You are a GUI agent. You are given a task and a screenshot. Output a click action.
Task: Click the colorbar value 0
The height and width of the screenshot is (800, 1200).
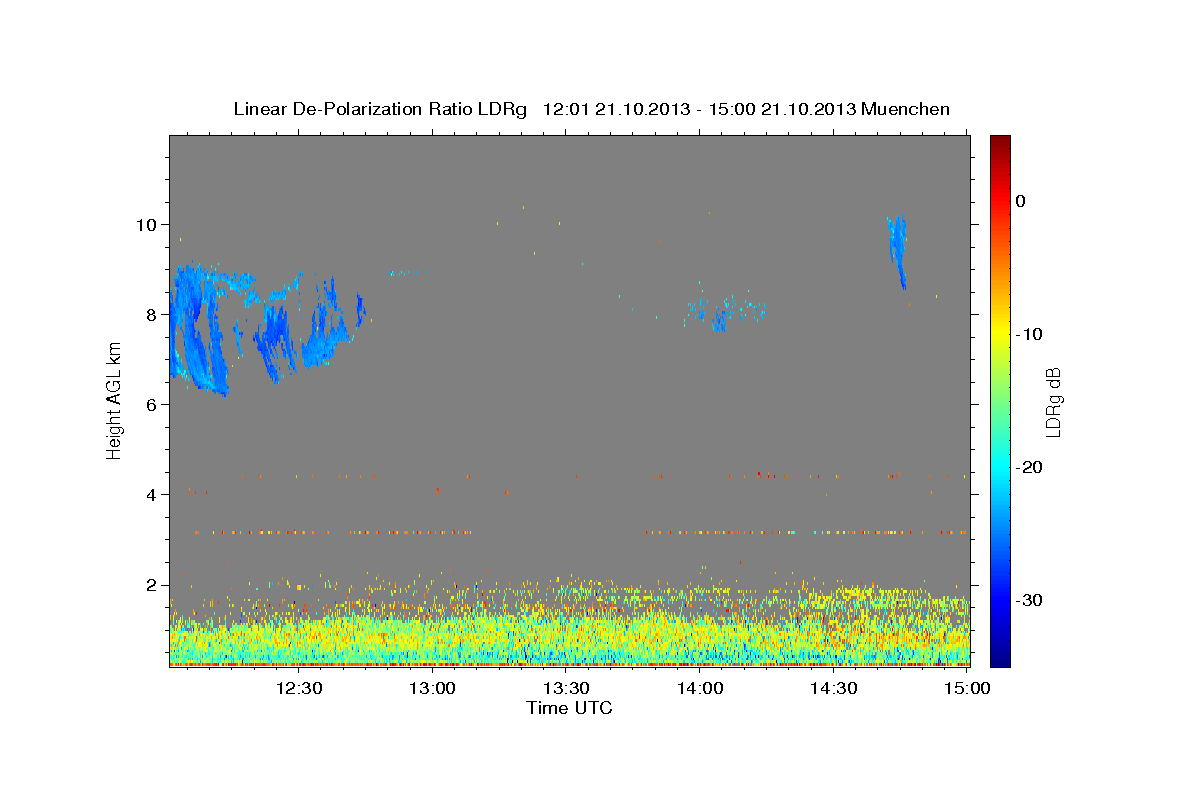[x=1020, y=201]
